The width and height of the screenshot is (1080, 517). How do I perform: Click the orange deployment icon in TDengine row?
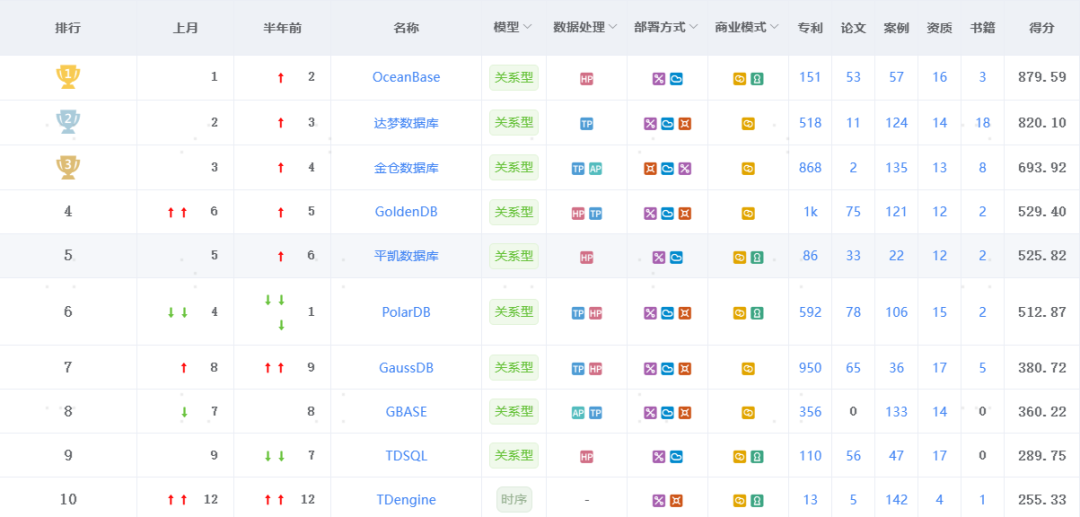676,500
